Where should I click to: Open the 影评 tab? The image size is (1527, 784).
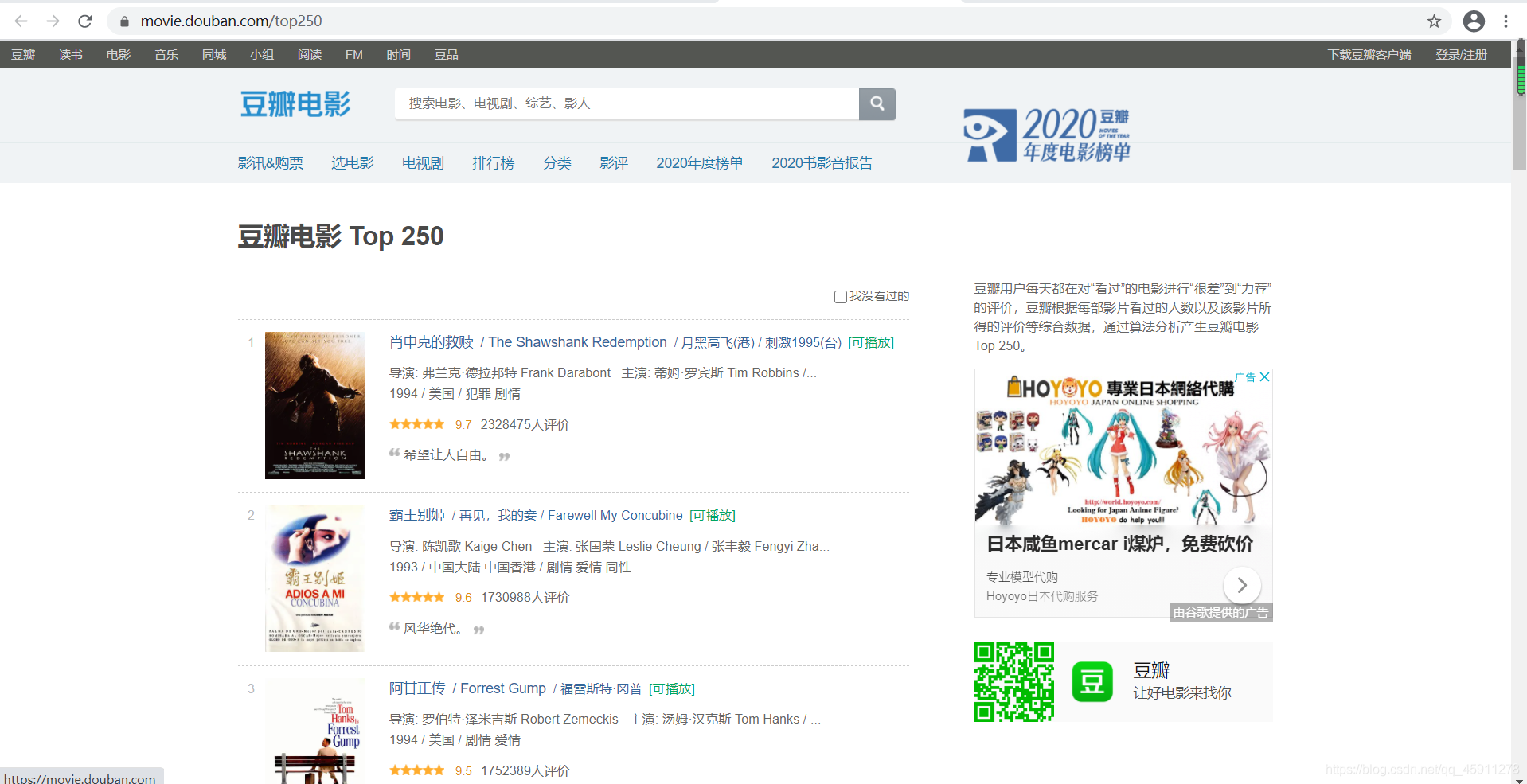tap(614, 163)
